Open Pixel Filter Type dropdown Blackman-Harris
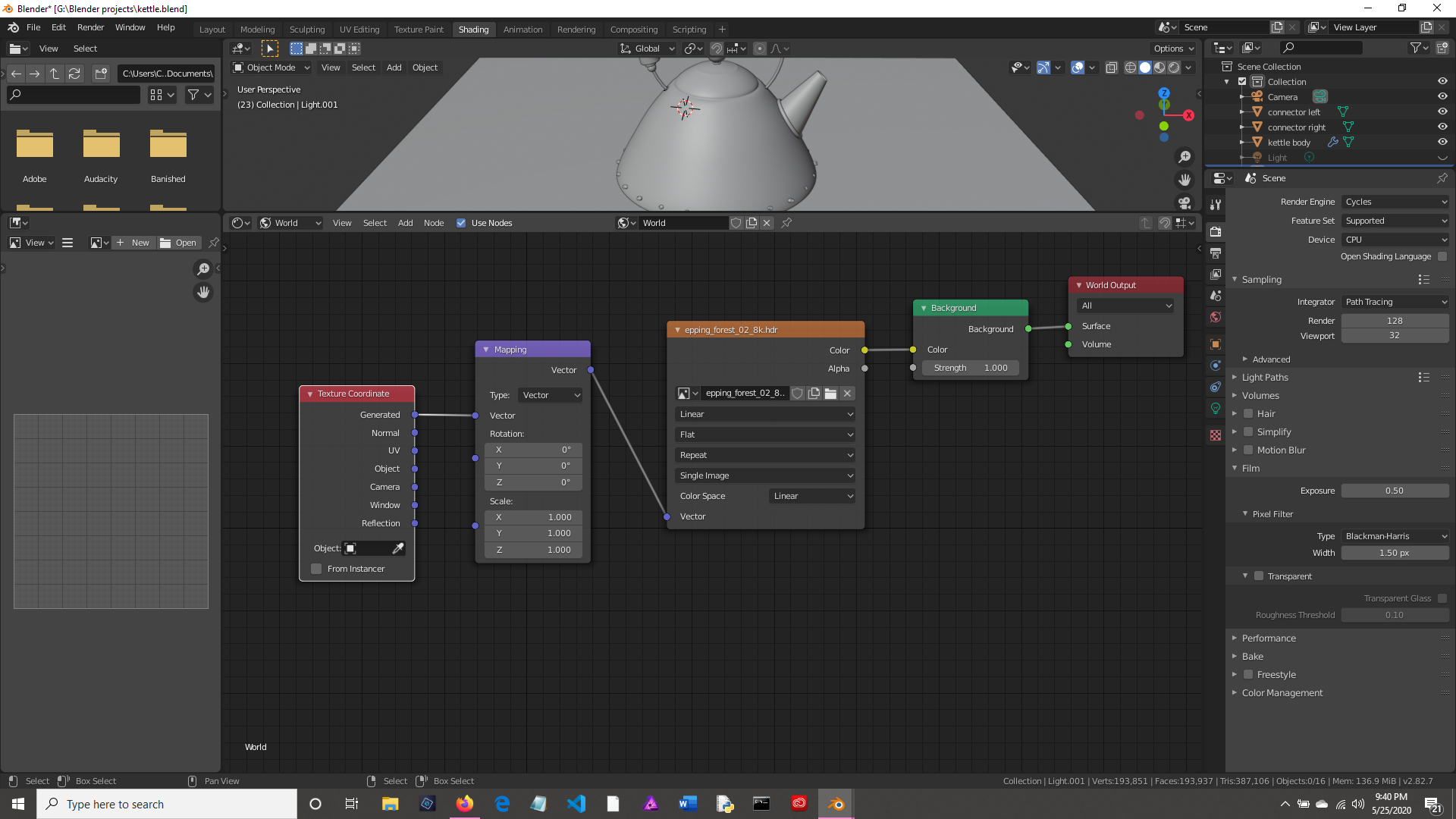1456x819 pixels. [x=1395, y=536]
